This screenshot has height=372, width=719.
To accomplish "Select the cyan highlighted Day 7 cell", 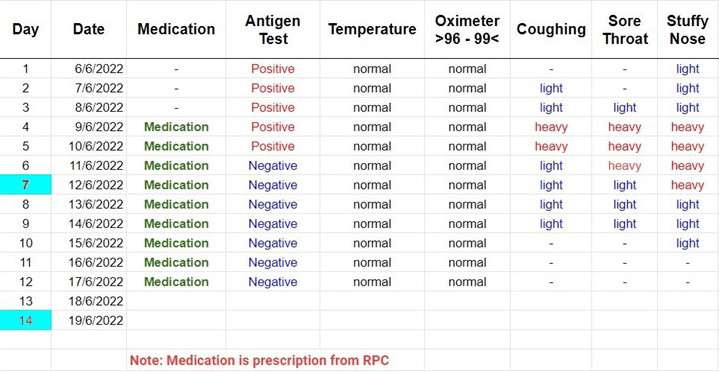I will 26,185.
